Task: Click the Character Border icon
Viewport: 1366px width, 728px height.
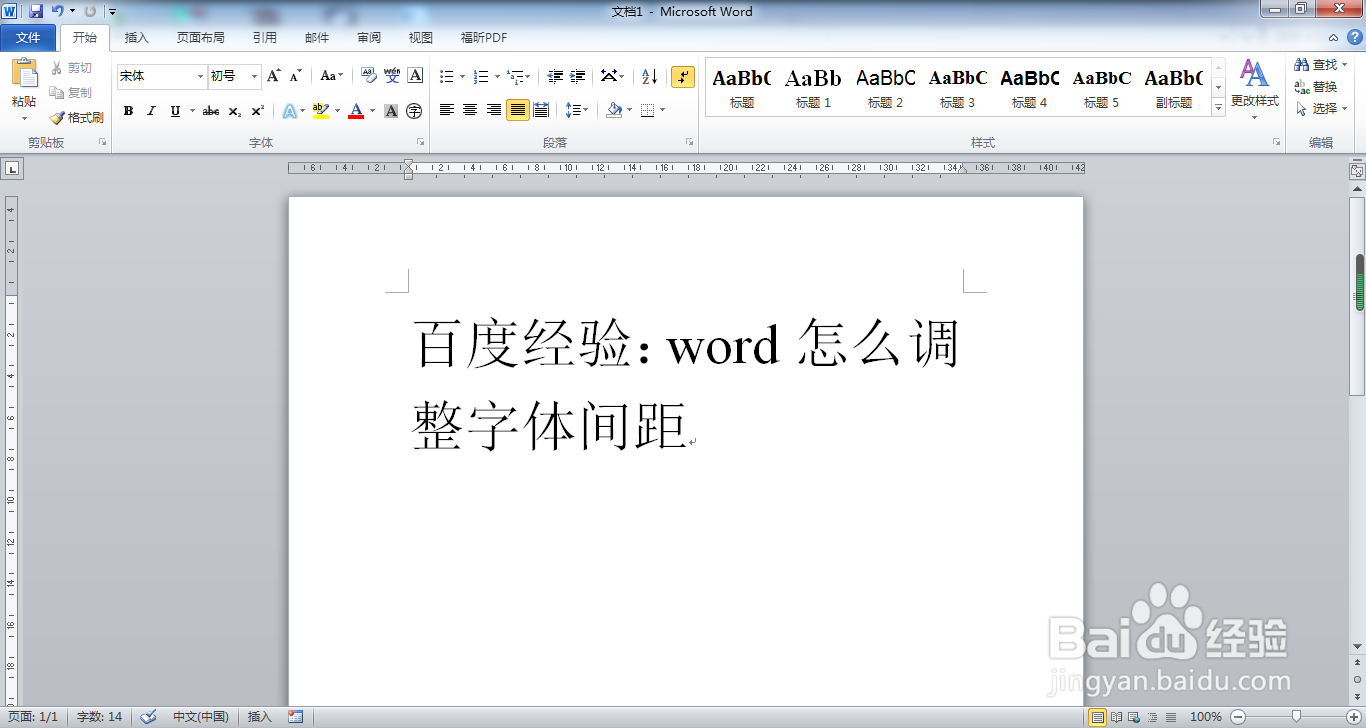Action: coord(415,76)
